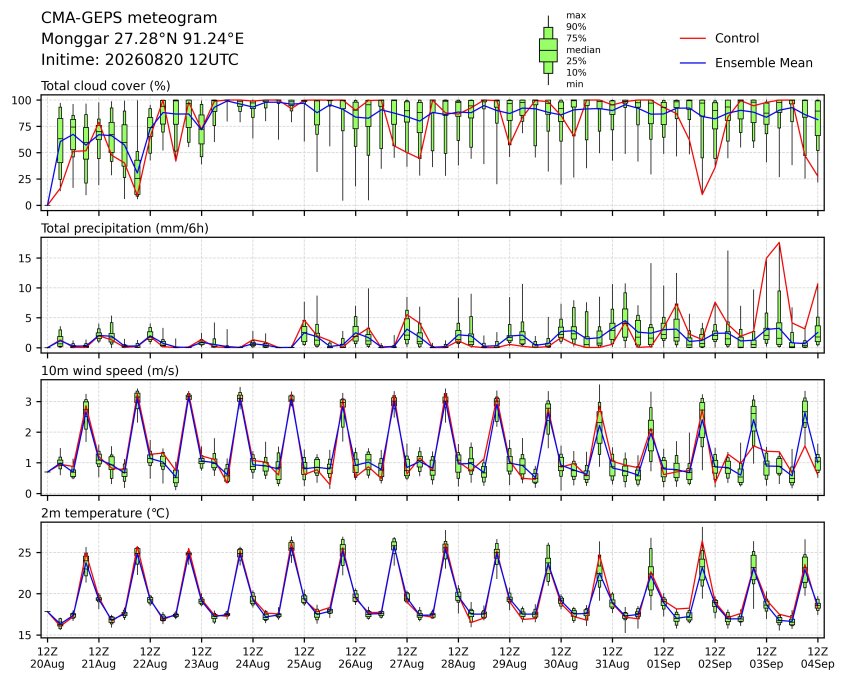
Task: Click the Monggar coordinates subtitle
Action: click(142, 39)
